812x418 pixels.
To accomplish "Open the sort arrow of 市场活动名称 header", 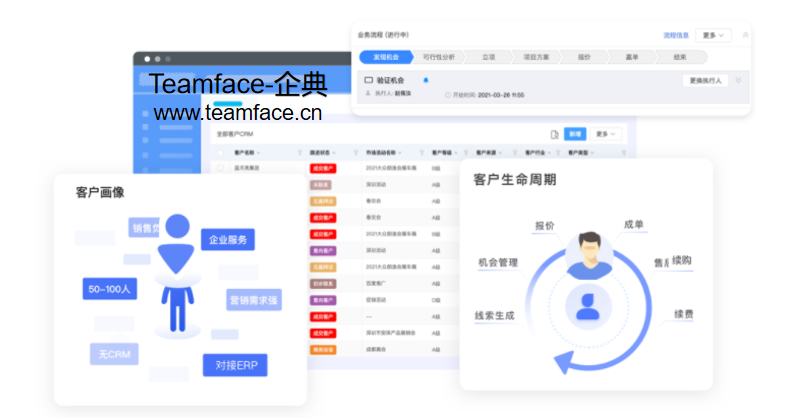I will click(400, 153).
